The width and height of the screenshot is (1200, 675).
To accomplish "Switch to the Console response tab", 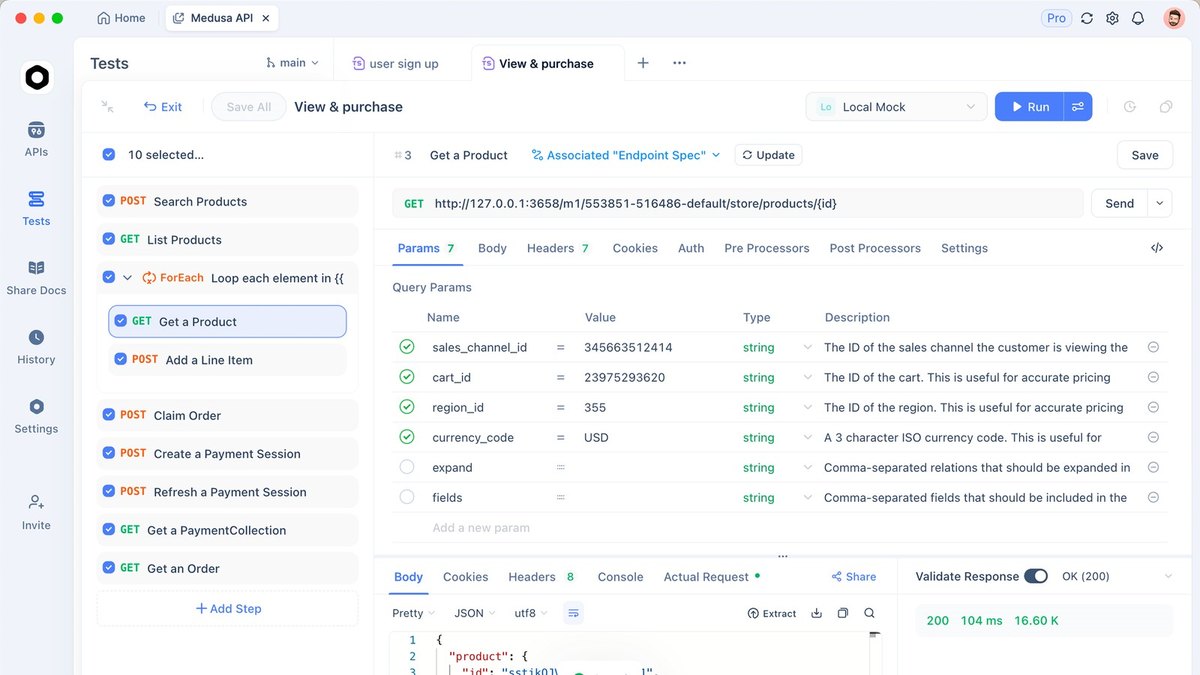I will tap(620, 577).
